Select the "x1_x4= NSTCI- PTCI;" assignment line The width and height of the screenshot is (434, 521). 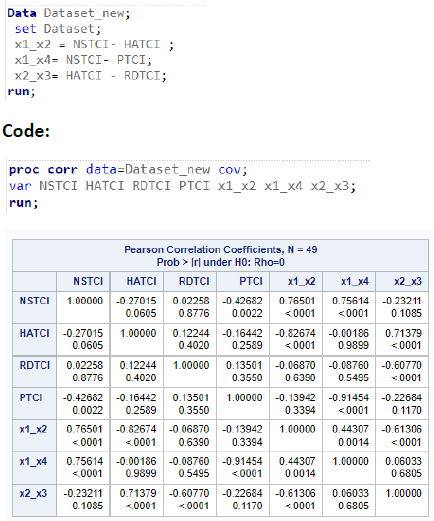[83, 60]
